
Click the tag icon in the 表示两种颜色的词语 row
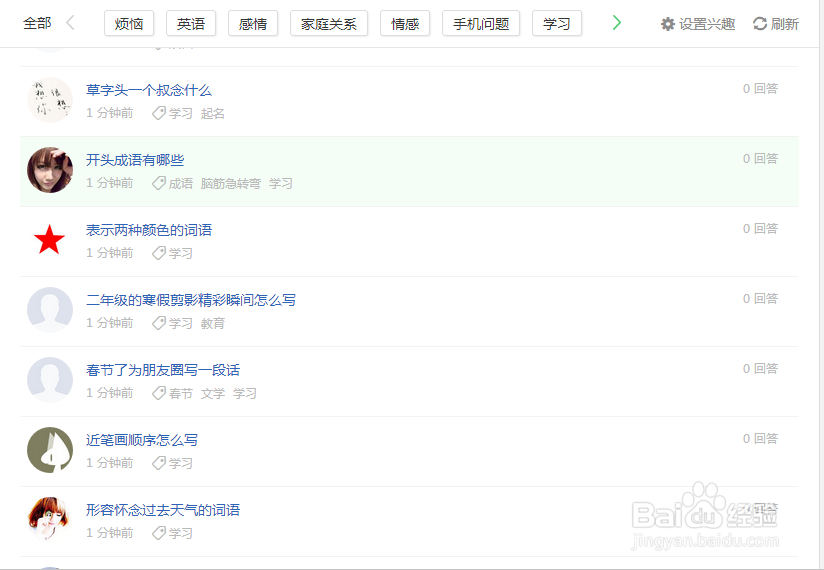pos(159,253)
